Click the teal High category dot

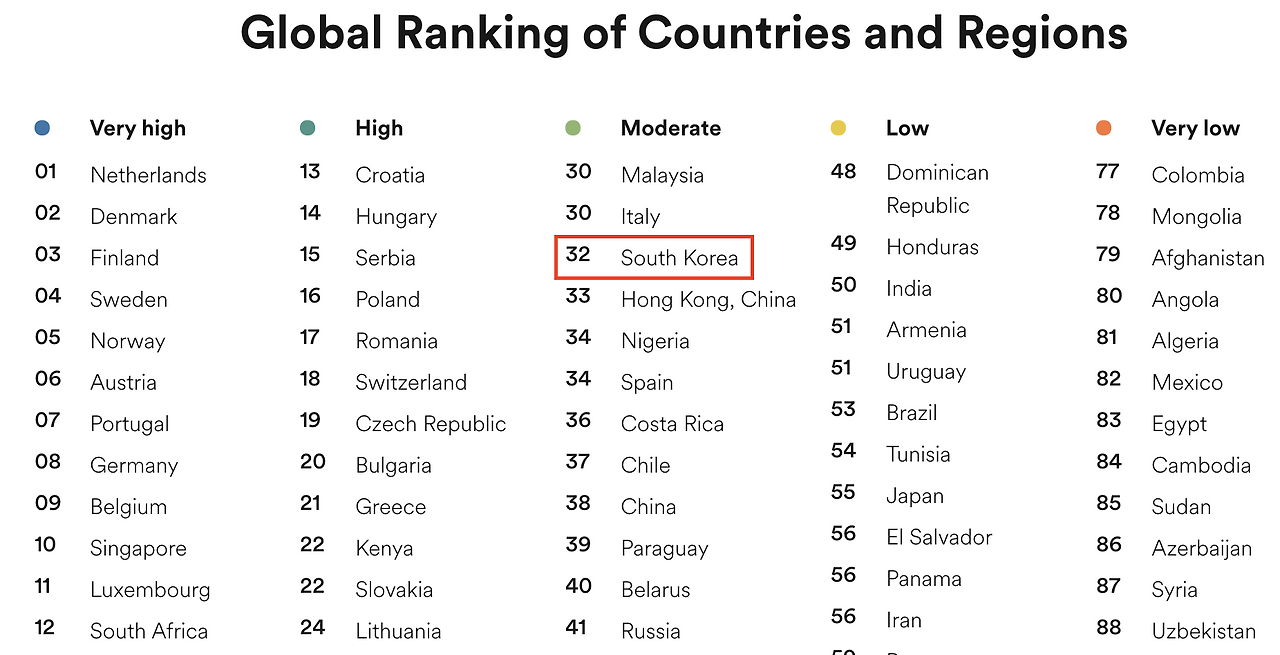click(x=307, y=128)
